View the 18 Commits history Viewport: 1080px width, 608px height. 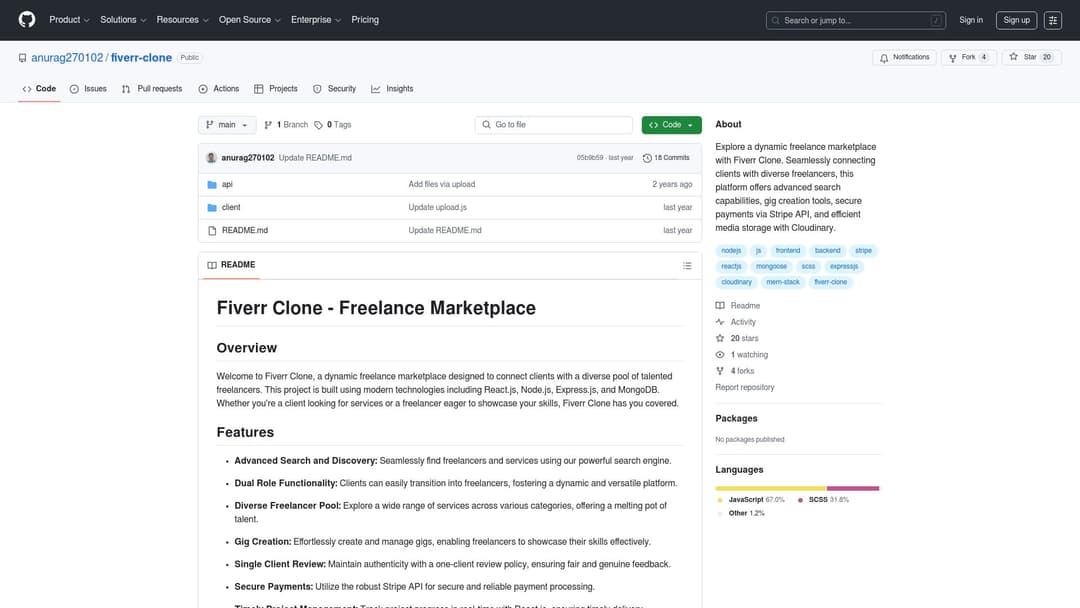pyautogui.click(x=666, y=158)
